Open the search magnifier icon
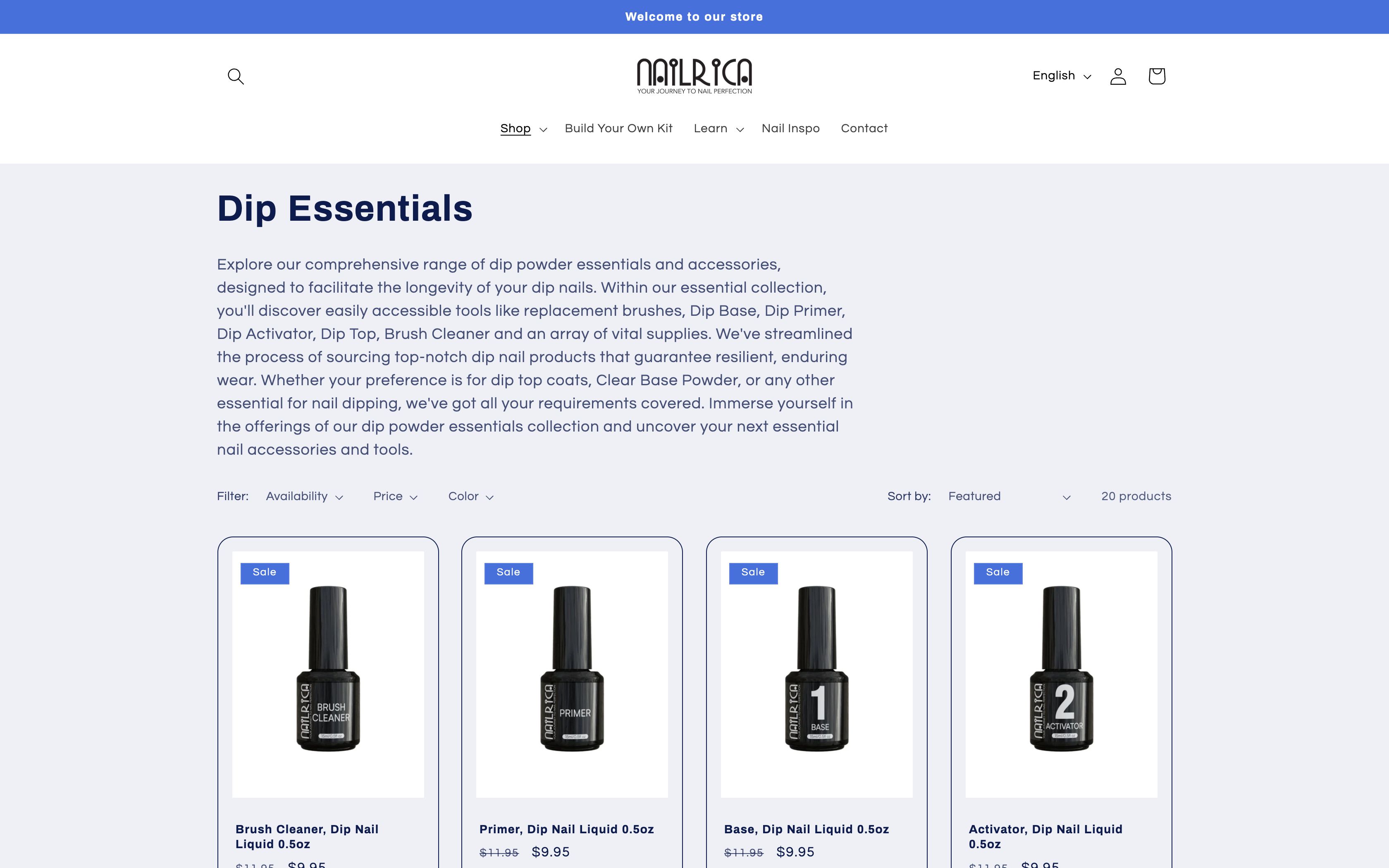Screen dimensions: 1389x868 pyautogui.click(x=236, y=76)
